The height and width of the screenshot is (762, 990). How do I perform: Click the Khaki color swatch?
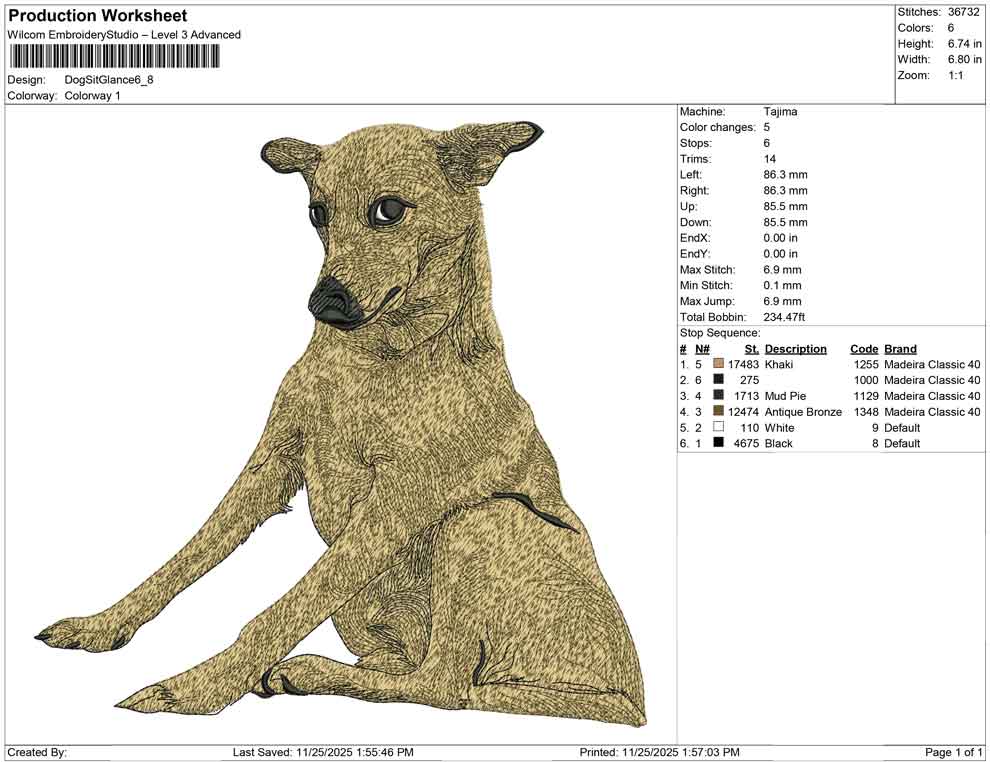tap(718, 364)
